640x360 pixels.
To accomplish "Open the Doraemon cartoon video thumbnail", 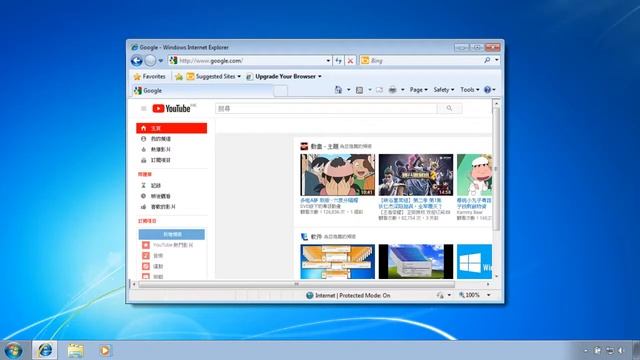I will 338,175.
